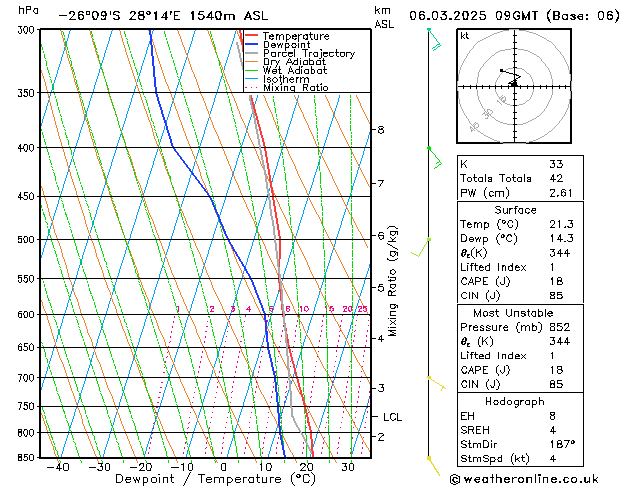The image size is (629, 486).
Task: Click the Most Unstable section header
Action: click(515, 314)
